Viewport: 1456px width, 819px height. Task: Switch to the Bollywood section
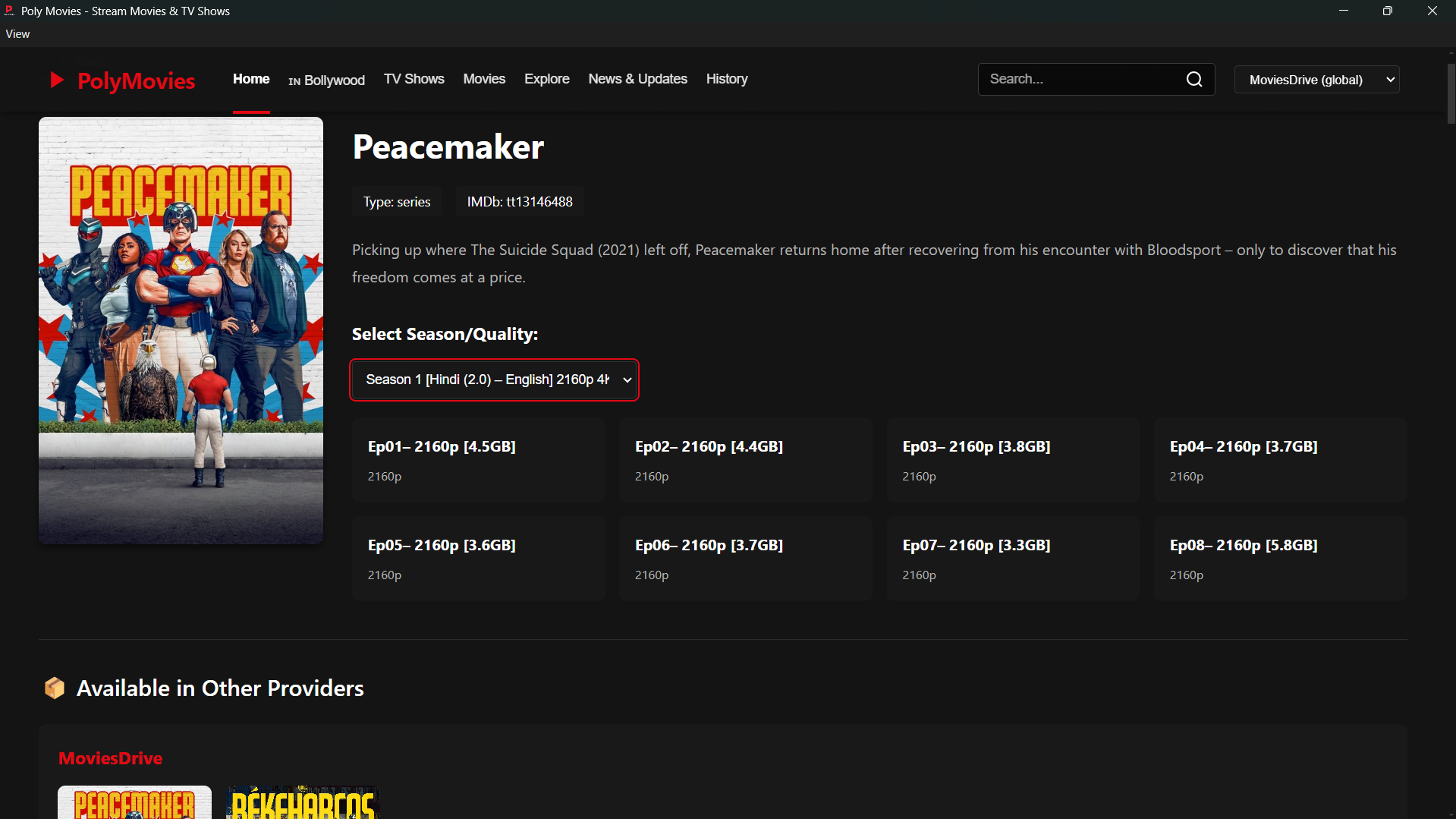[326, 80]
